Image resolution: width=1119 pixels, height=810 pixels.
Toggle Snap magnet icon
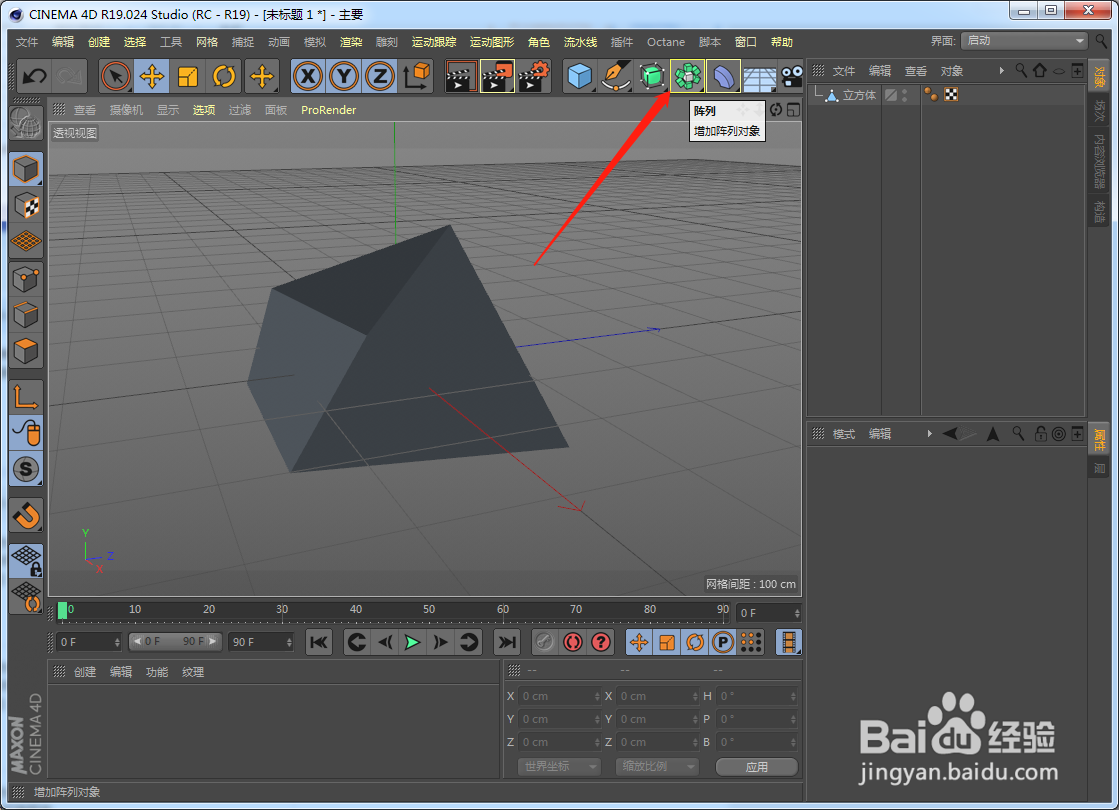tap(26, 515)
